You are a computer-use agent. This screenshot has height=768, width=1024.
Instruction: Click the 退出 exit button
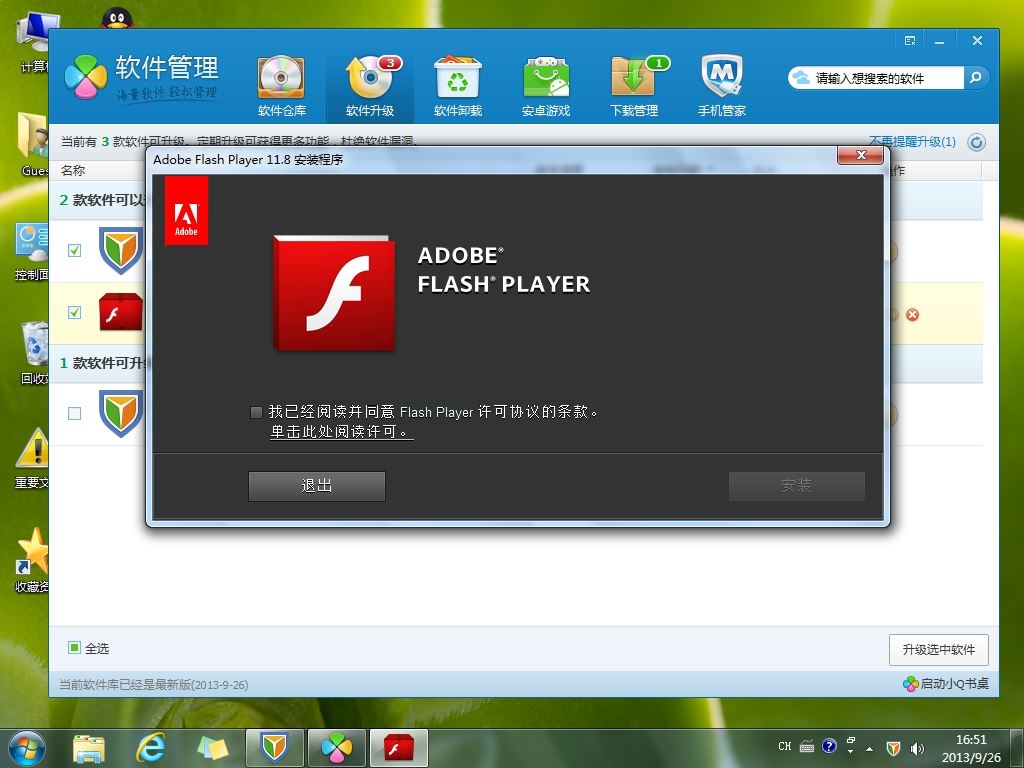click(x=317, y=486)
